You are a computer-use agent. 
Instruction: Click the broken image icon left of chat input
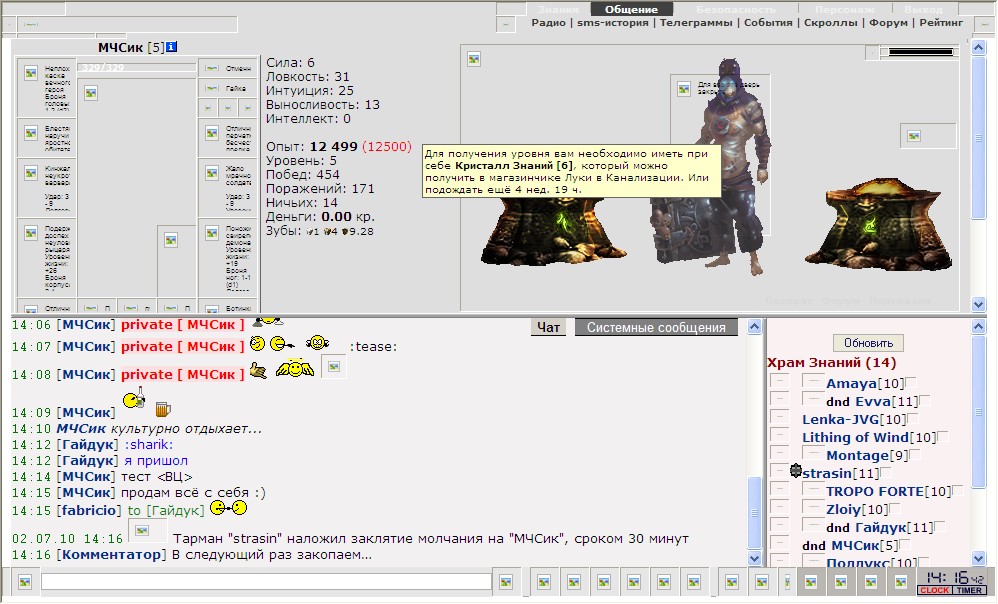[25, 582]
